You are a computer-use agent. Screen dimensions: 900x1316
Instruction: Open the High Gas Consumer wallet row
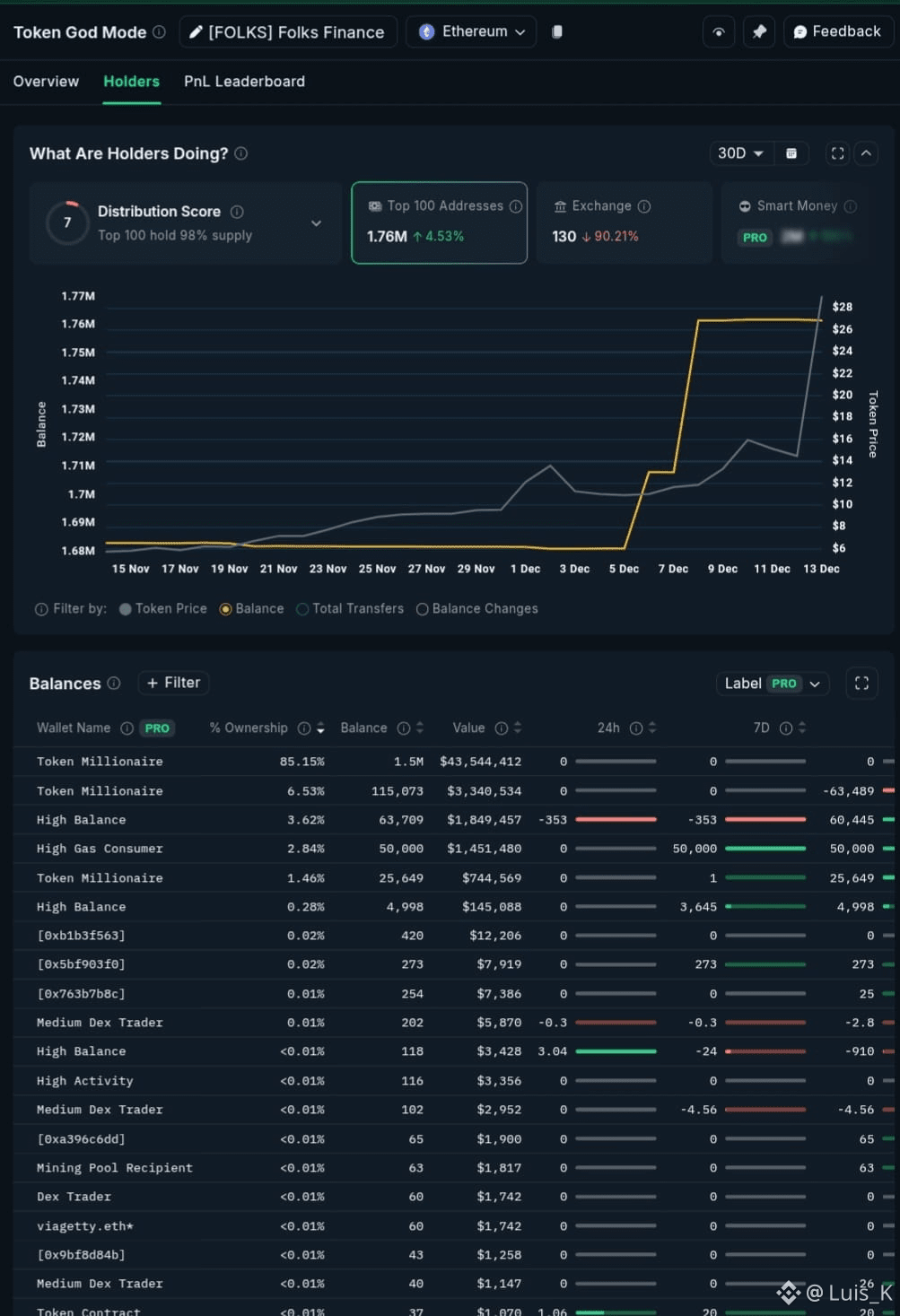[x=454, y=849]
